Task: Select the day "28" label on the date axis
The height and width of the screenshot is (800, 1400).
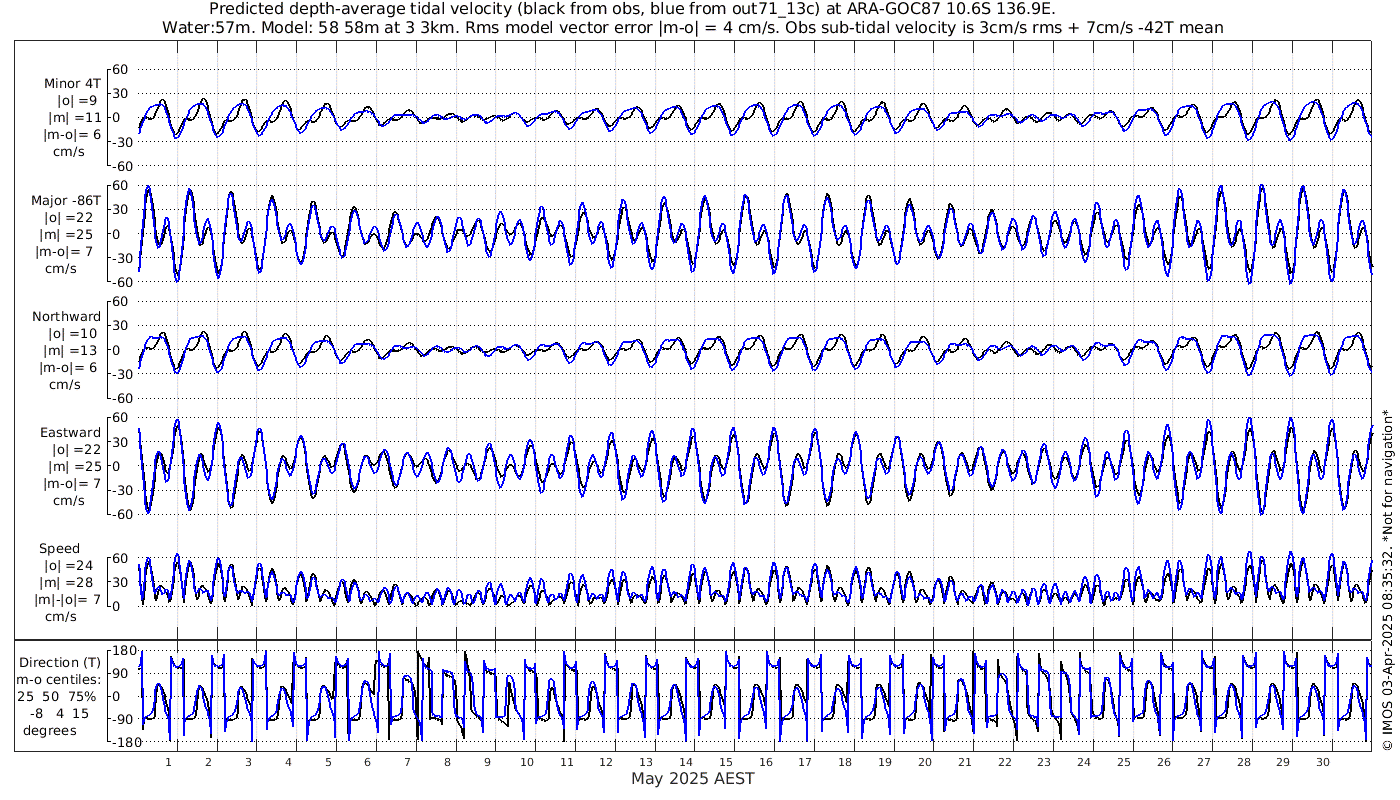Action: pyautogui.click(x=1243, y=762)
